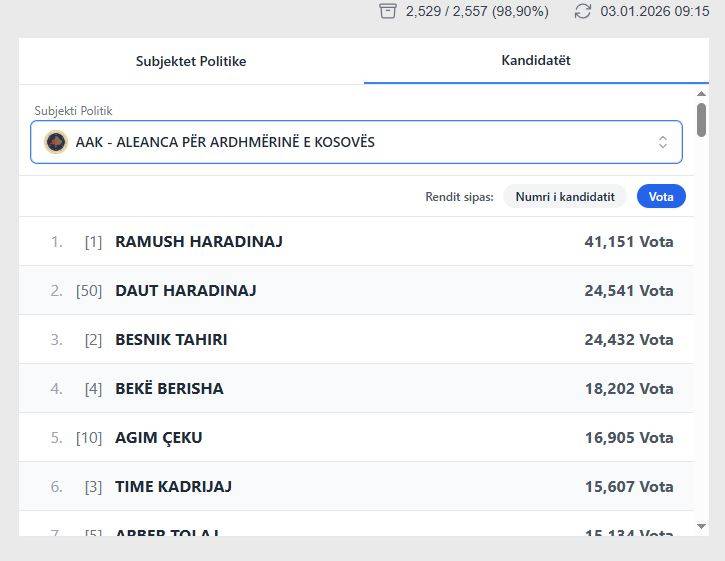Click the refresh timestamp icon

[x=583, y=11]
